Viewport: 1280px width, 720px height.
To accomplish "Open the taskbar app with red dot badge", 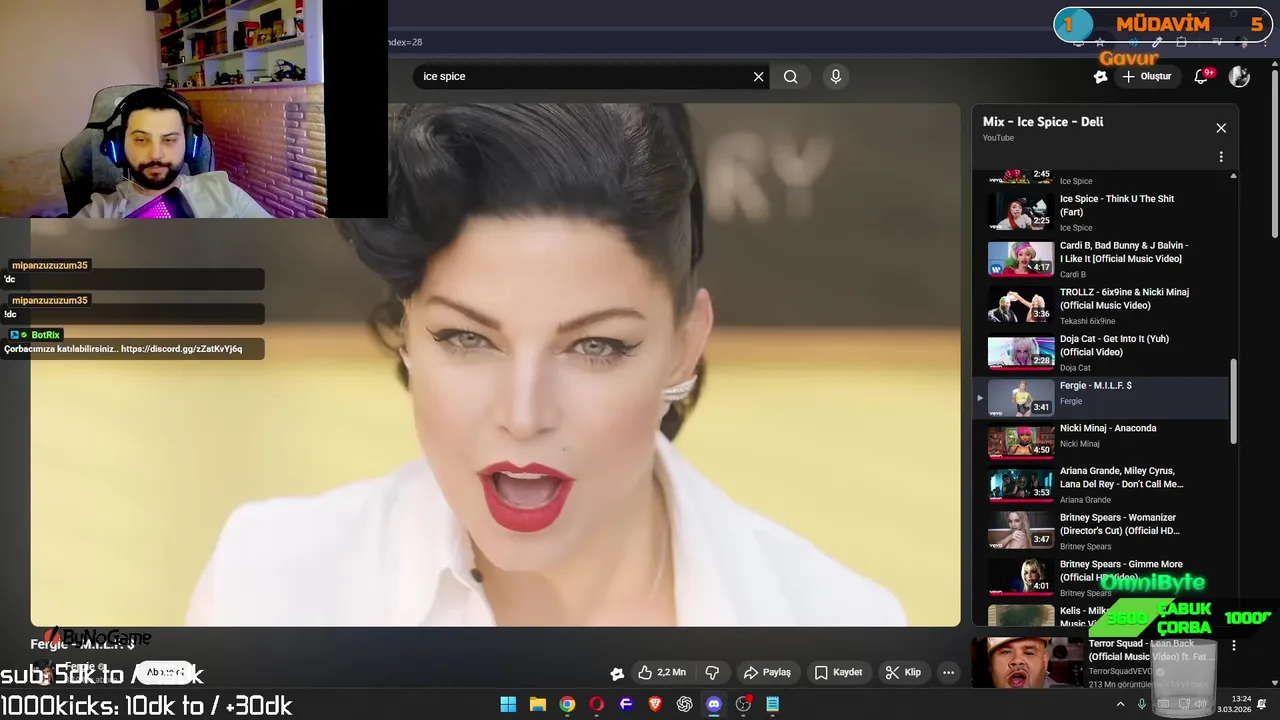I will click(743, 704).
